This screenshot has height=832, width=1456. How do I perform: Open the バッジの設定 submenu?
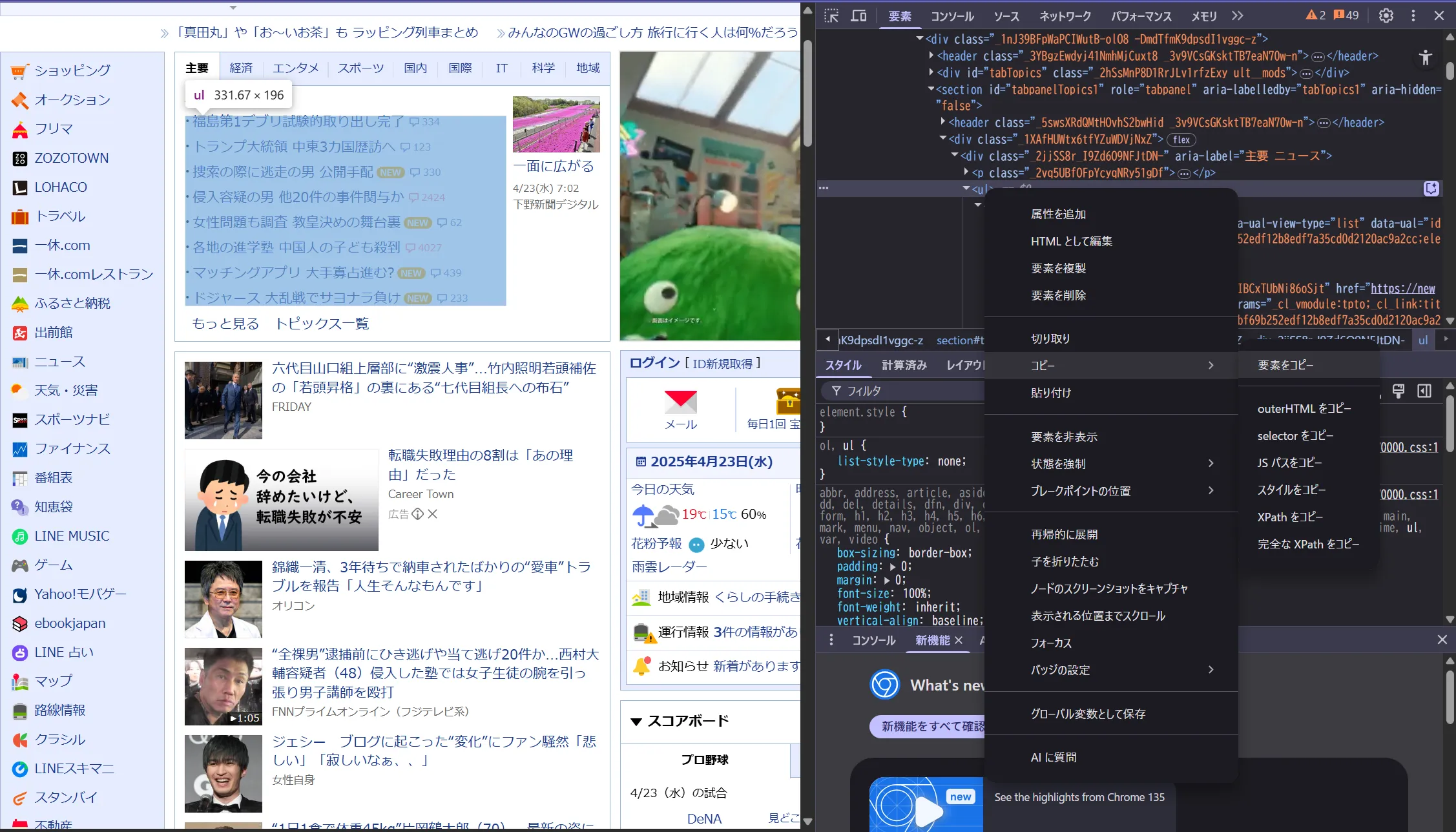1111,670
